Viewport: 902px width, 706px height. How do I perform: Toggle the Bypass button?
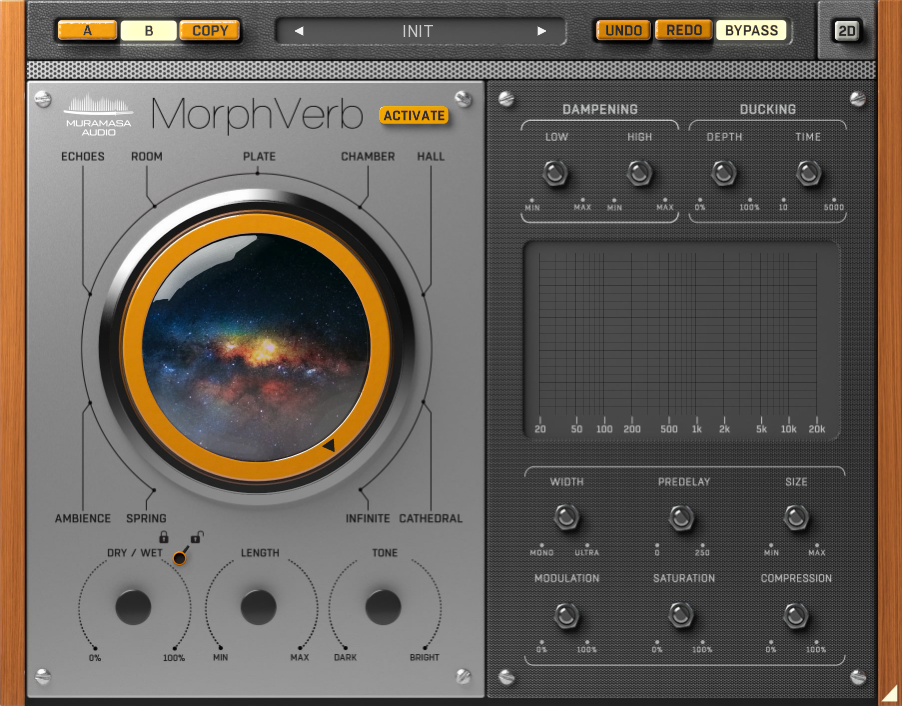pyautogui.click(x=751, y=30)
